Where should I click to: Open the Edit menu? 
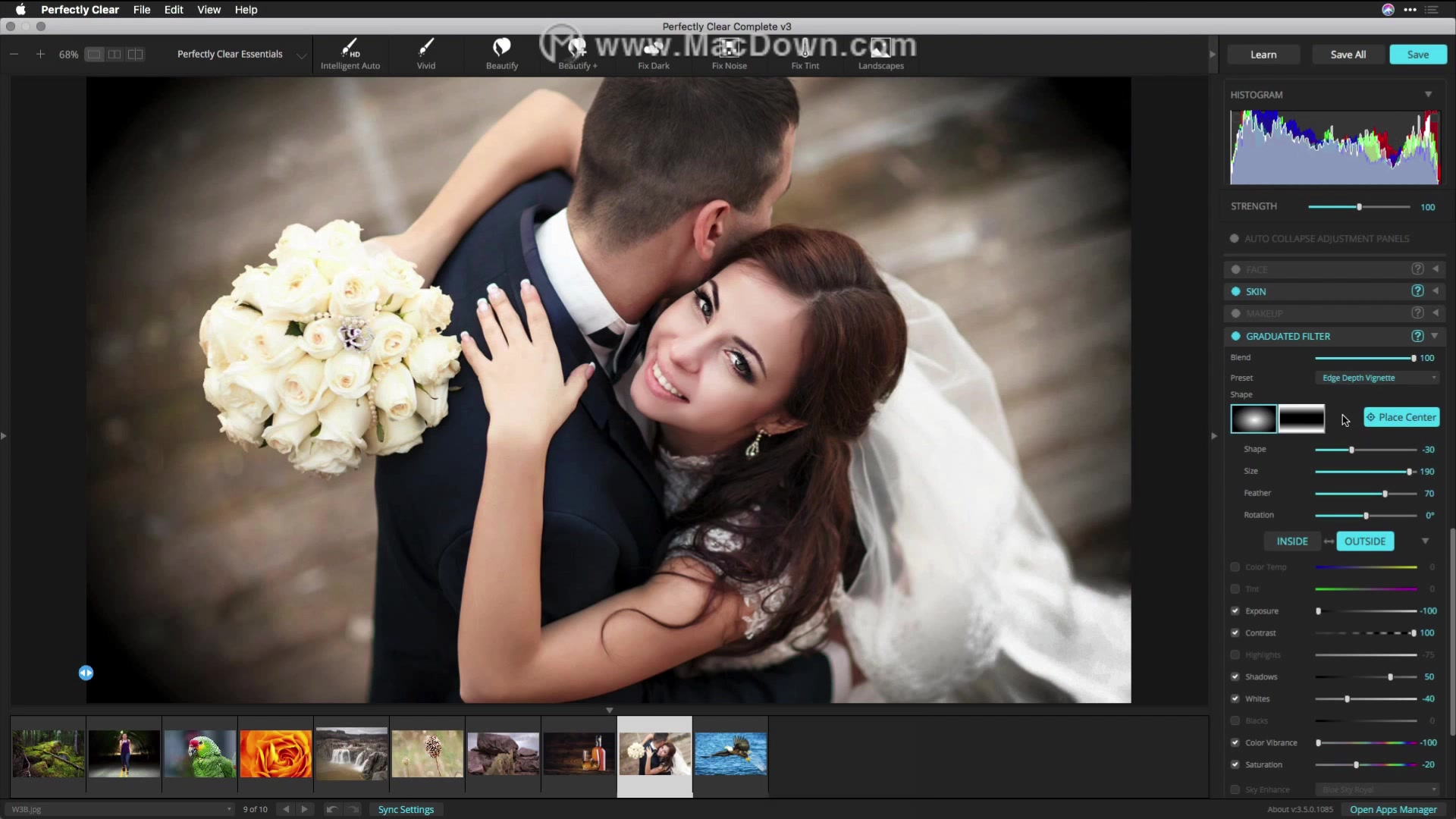click(x=174, y=10)
